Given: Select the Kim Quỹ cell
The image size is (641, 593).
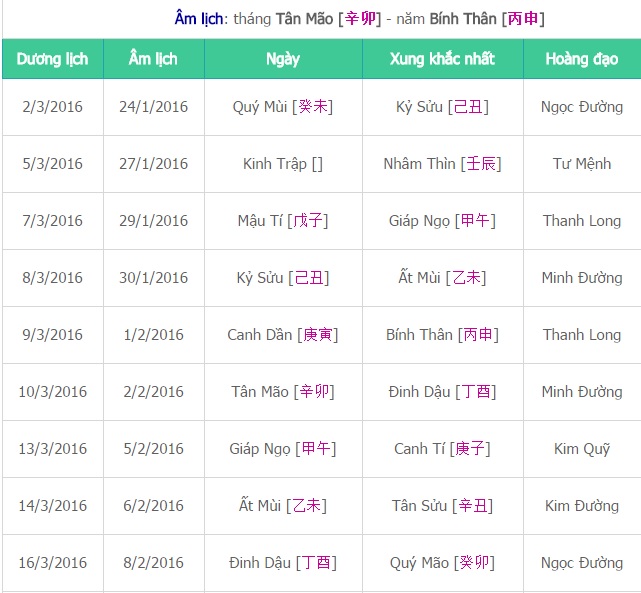Looking at the screenshot, I should tap(582, 449).
